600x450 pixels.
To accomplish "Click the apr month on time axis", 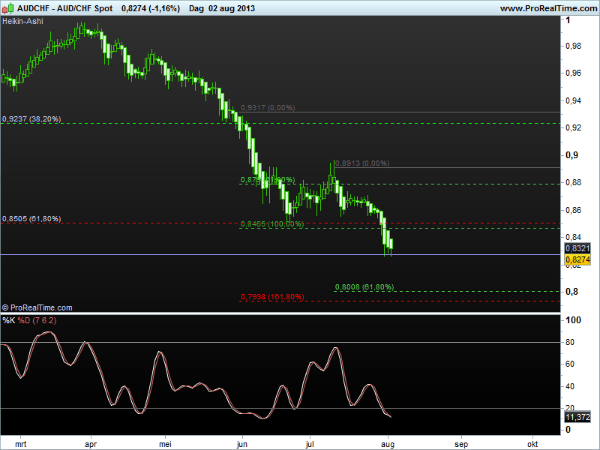I will click(x=91, y=444).
